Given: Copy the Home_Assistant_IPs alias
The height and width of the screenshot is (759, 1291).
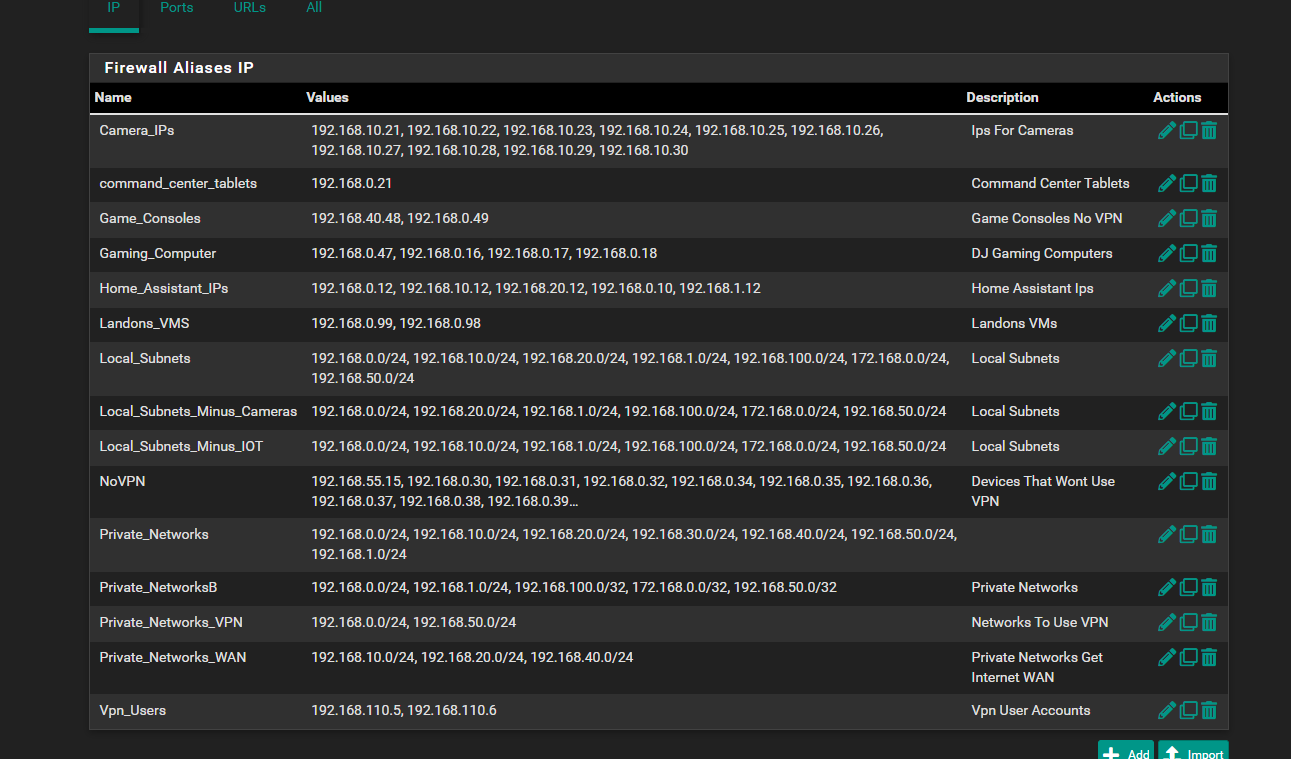Looking at the screenshot, I should [x=1188, y=288].
